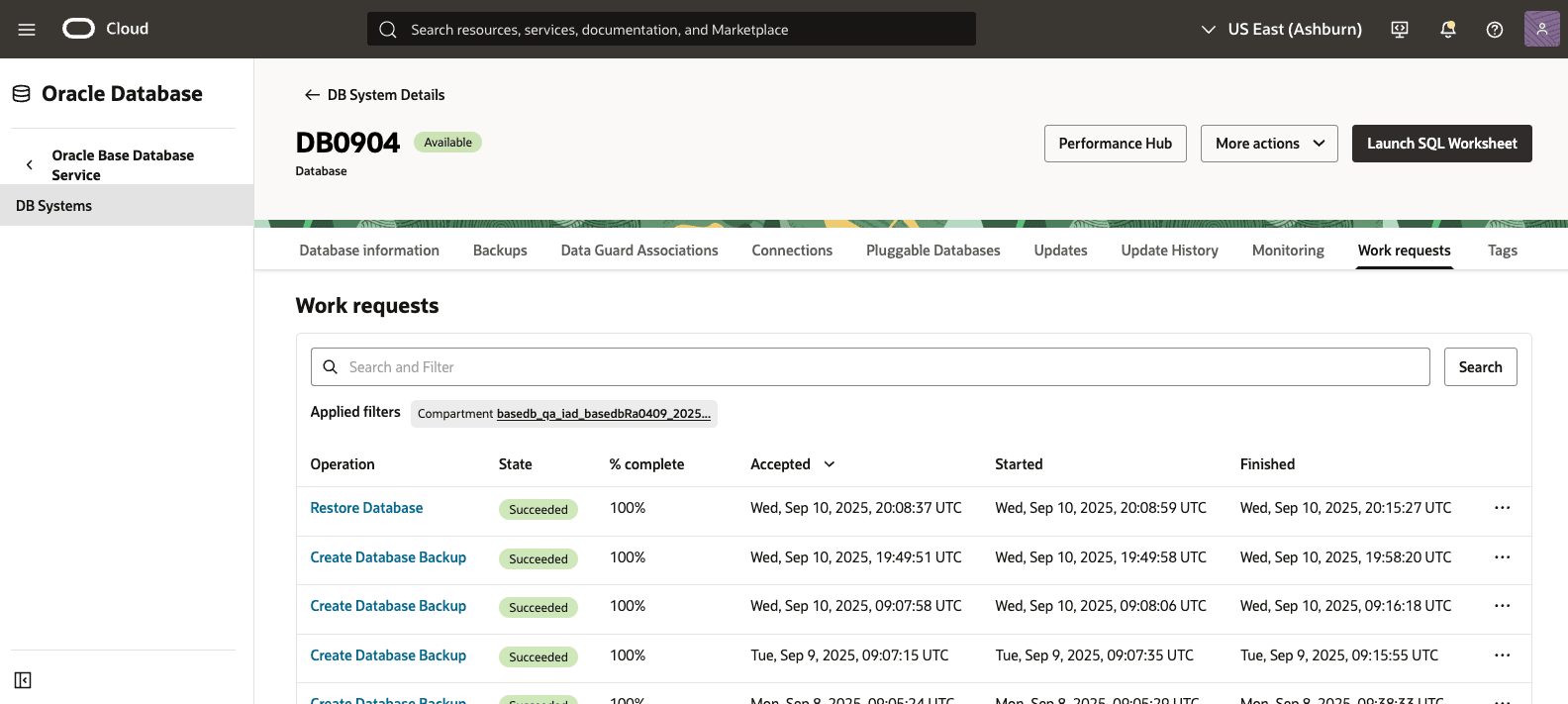The image size is (1568, 704).
Task: Click the Operation column header
Action: 343,464
